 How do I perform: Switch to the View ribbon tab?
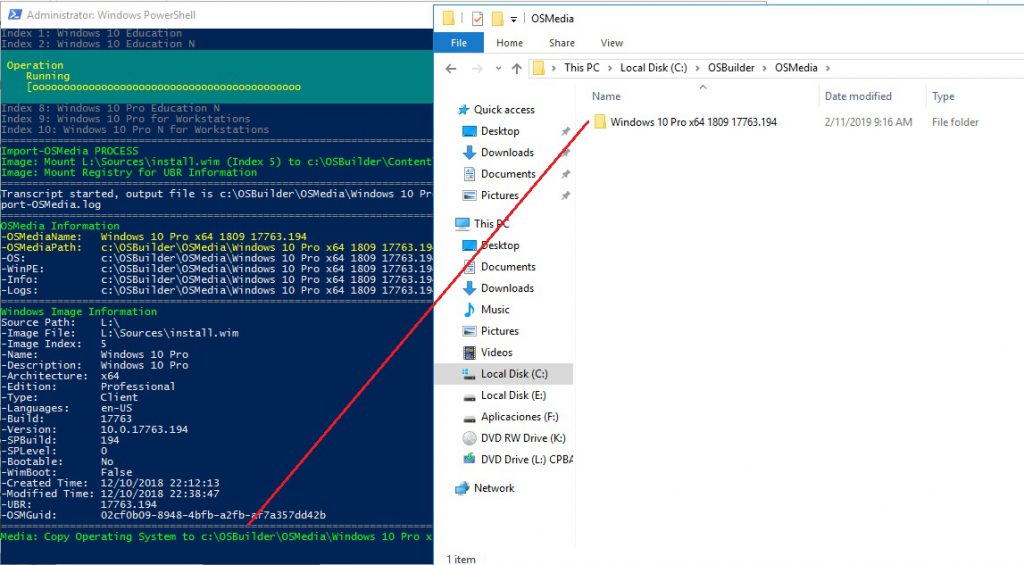coord(612,43)
